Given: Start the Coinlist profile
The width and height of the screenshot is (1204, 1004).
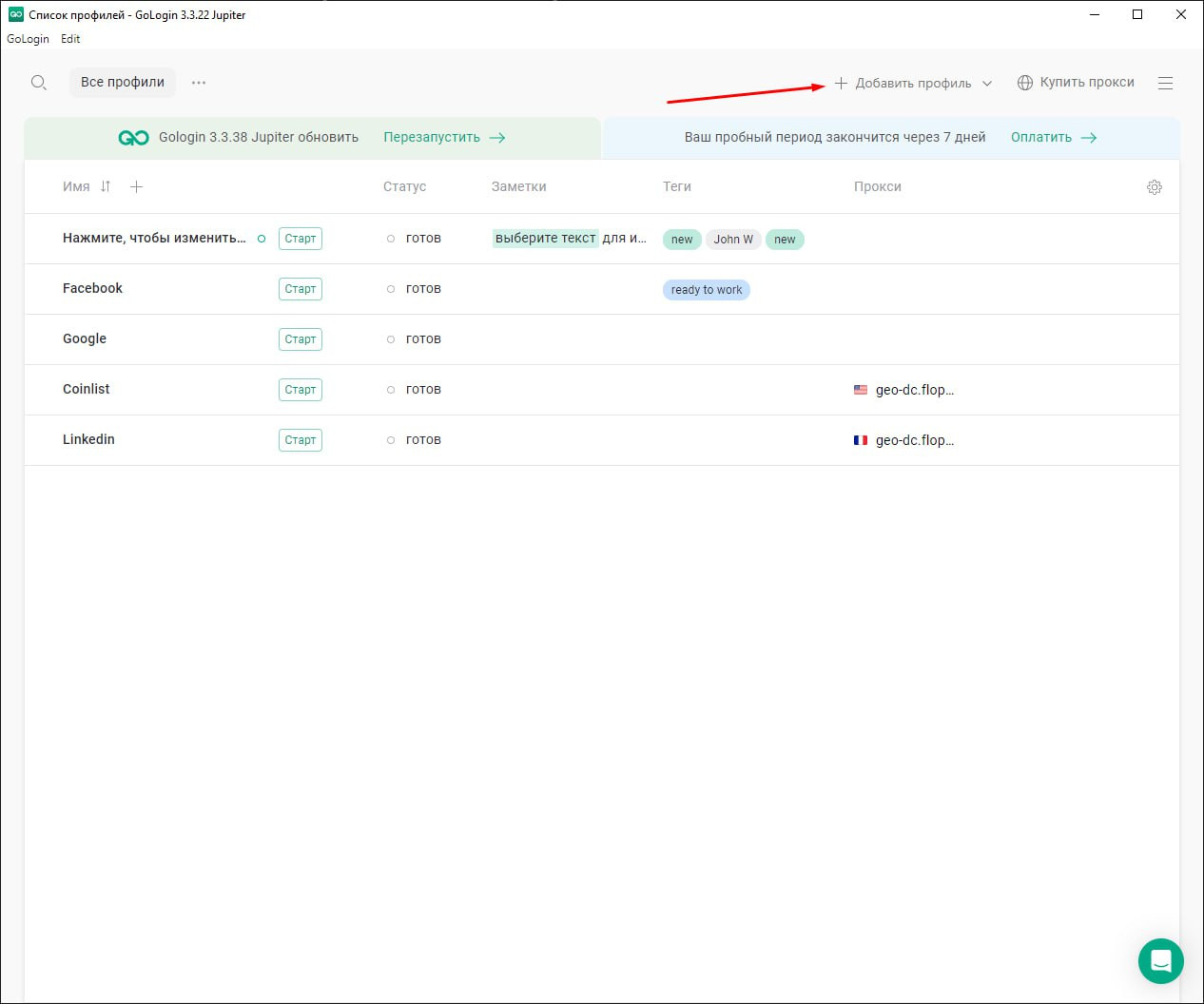Looking at the screenshot, I should click(301, 390).
